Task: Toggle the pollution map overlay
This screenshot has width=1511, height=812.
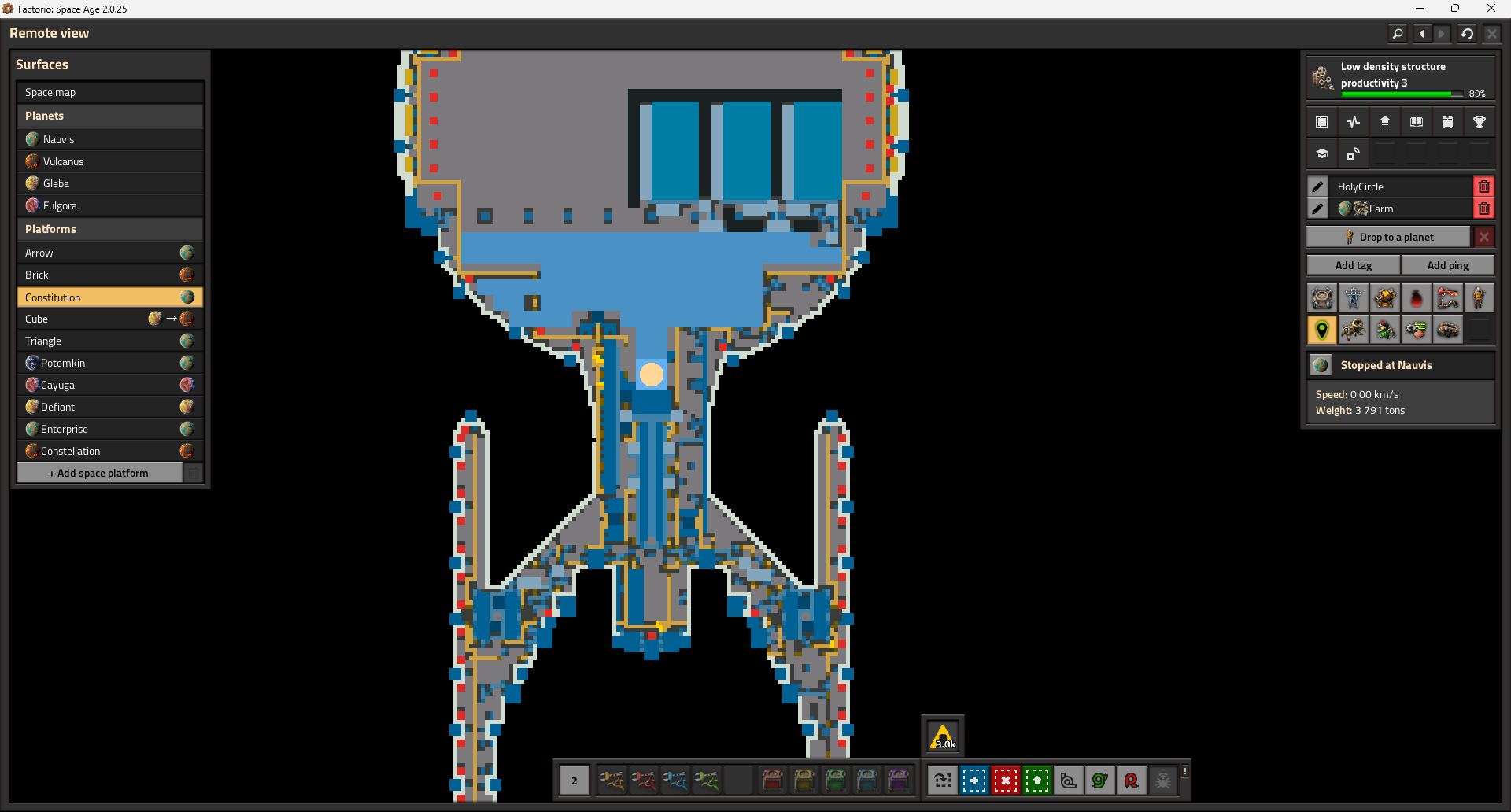Action: tap(1416, 298)
